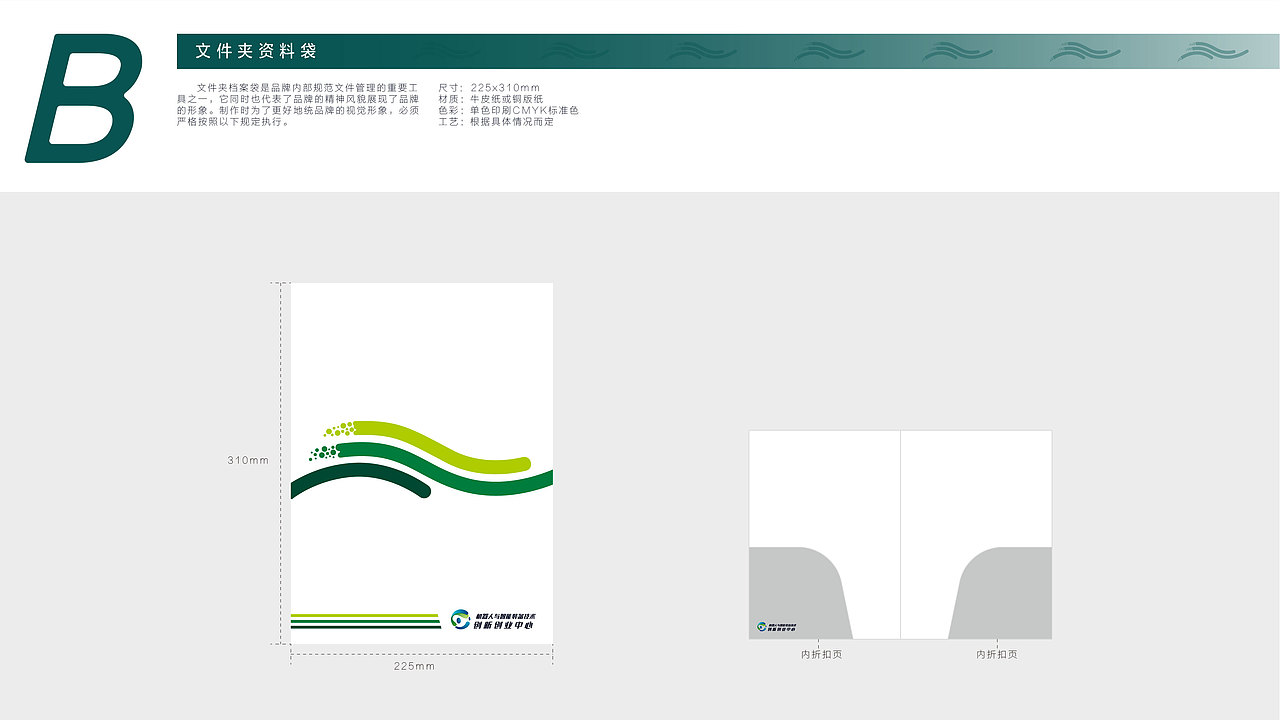
Task: Click the process line 工艺：根据具体情况而定
Action: (x=496, y=121)
